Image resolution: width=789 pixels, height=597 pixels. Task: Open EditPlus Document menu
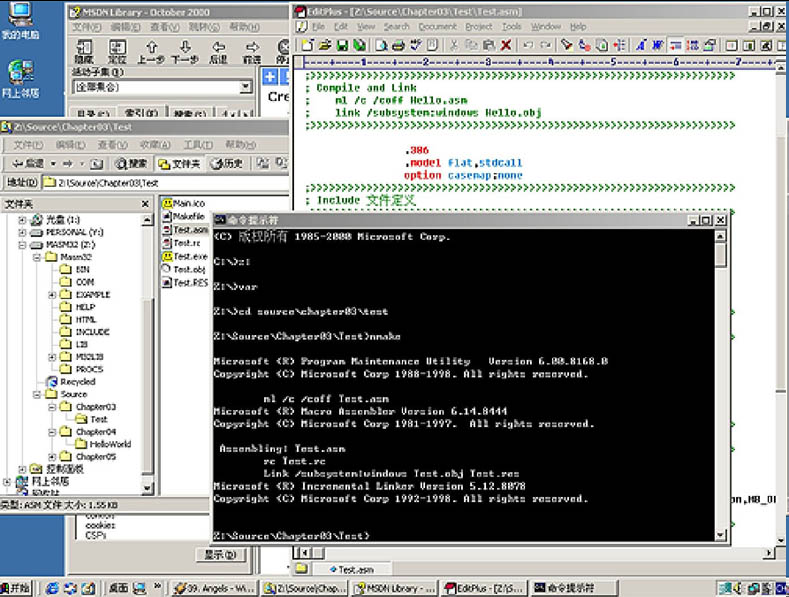[437, 27]
